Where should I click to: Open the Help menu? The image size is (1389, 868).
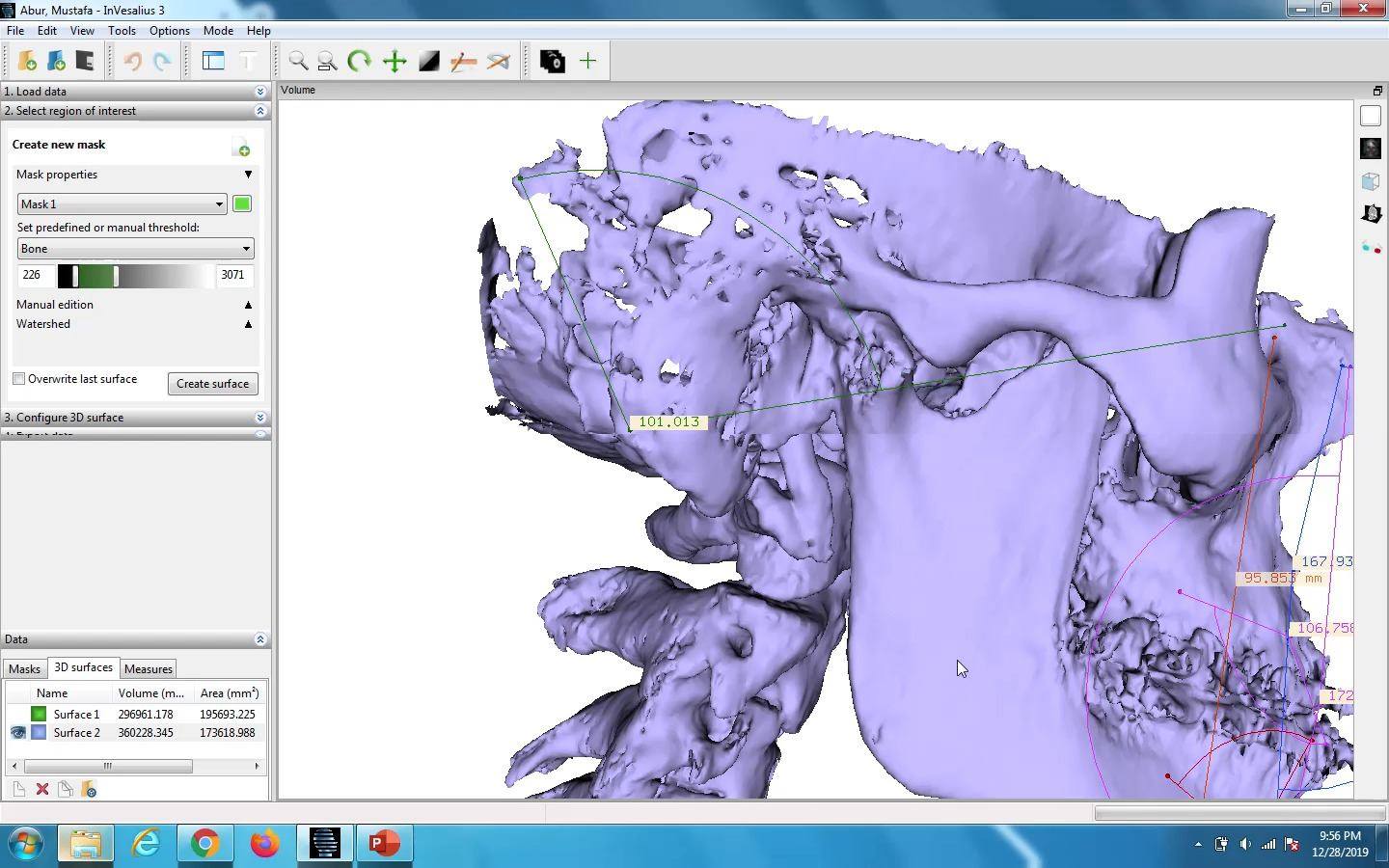coord(259,31)
